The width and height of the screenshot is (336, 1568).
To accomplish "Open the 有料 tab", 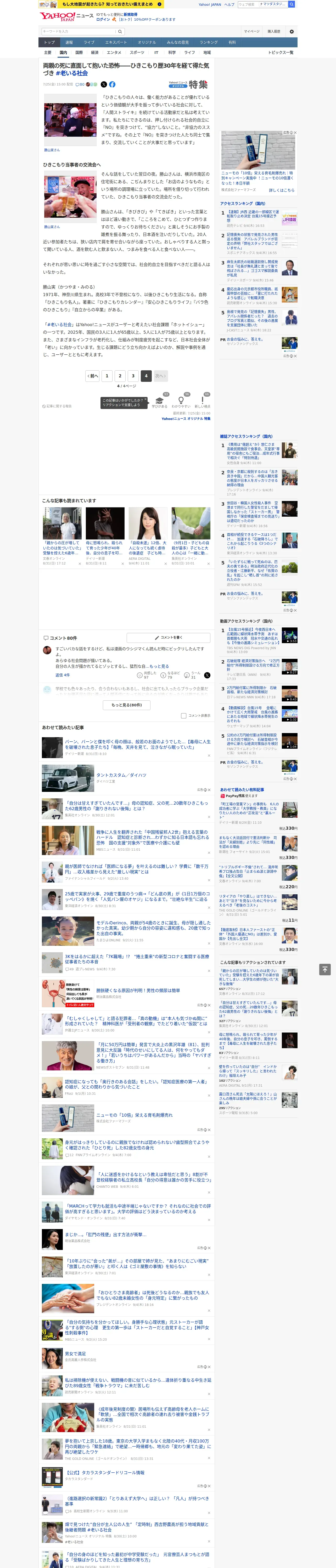I will click(x=232, y=43).
